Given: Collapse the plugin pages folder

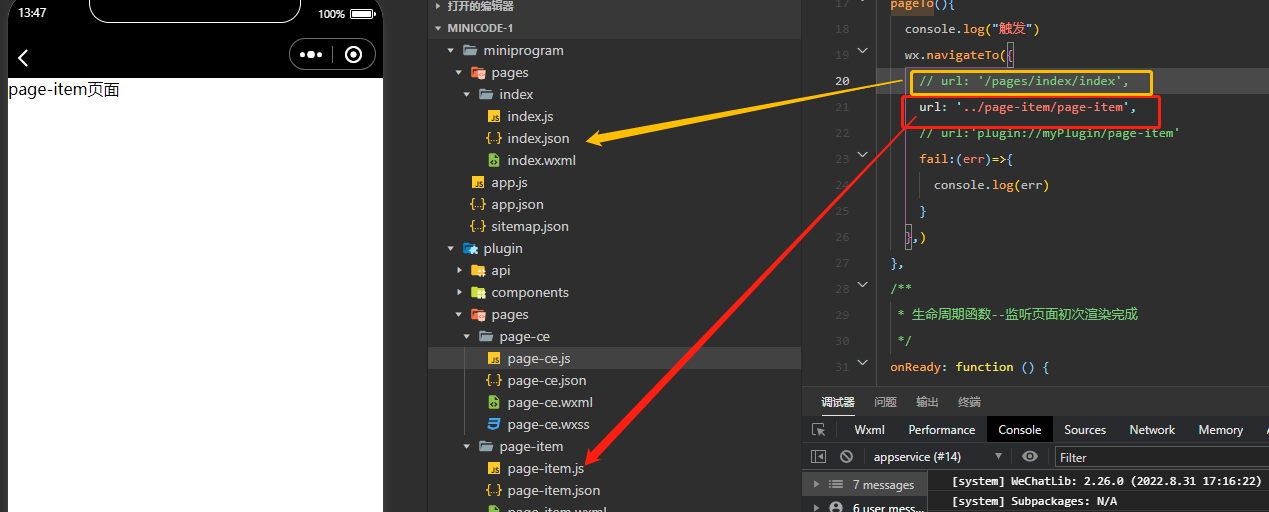Looking at the screenshot, I should pyautogui.click(x=459, y=314).
